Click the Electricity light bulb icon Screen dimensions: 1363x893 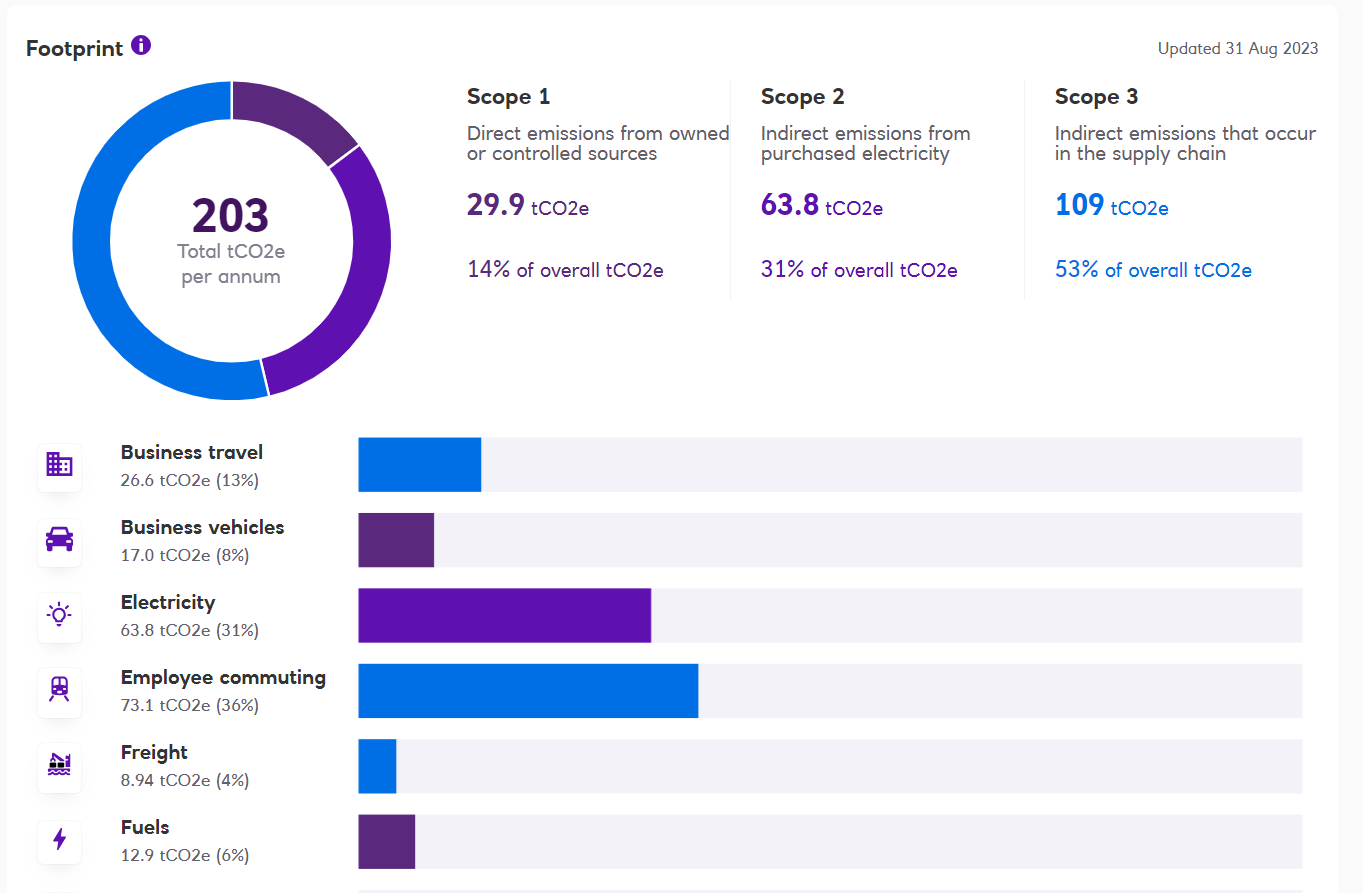[59, 615]
